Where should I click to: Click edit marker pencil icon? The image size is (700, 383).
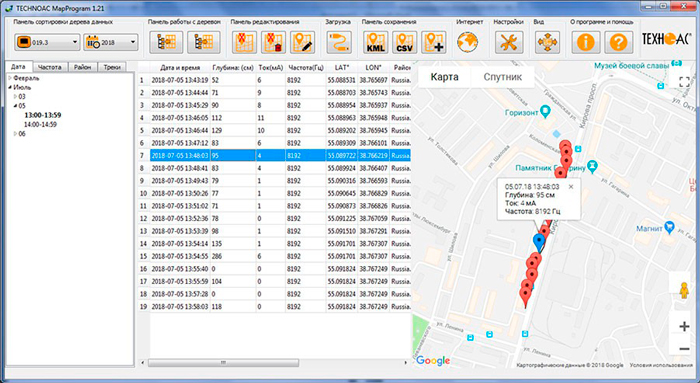[x=302, y=42]
